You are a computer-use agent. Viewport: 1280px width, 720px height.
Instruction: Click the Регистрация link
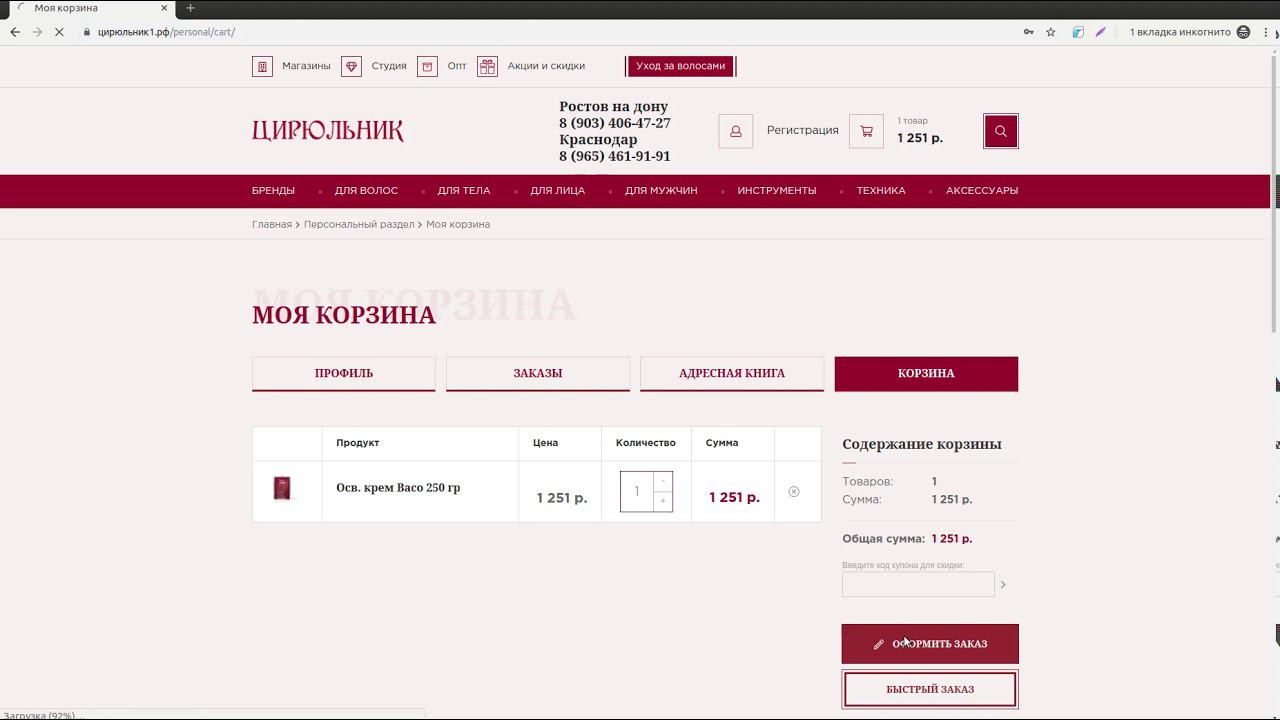click(x=803, y=130)
